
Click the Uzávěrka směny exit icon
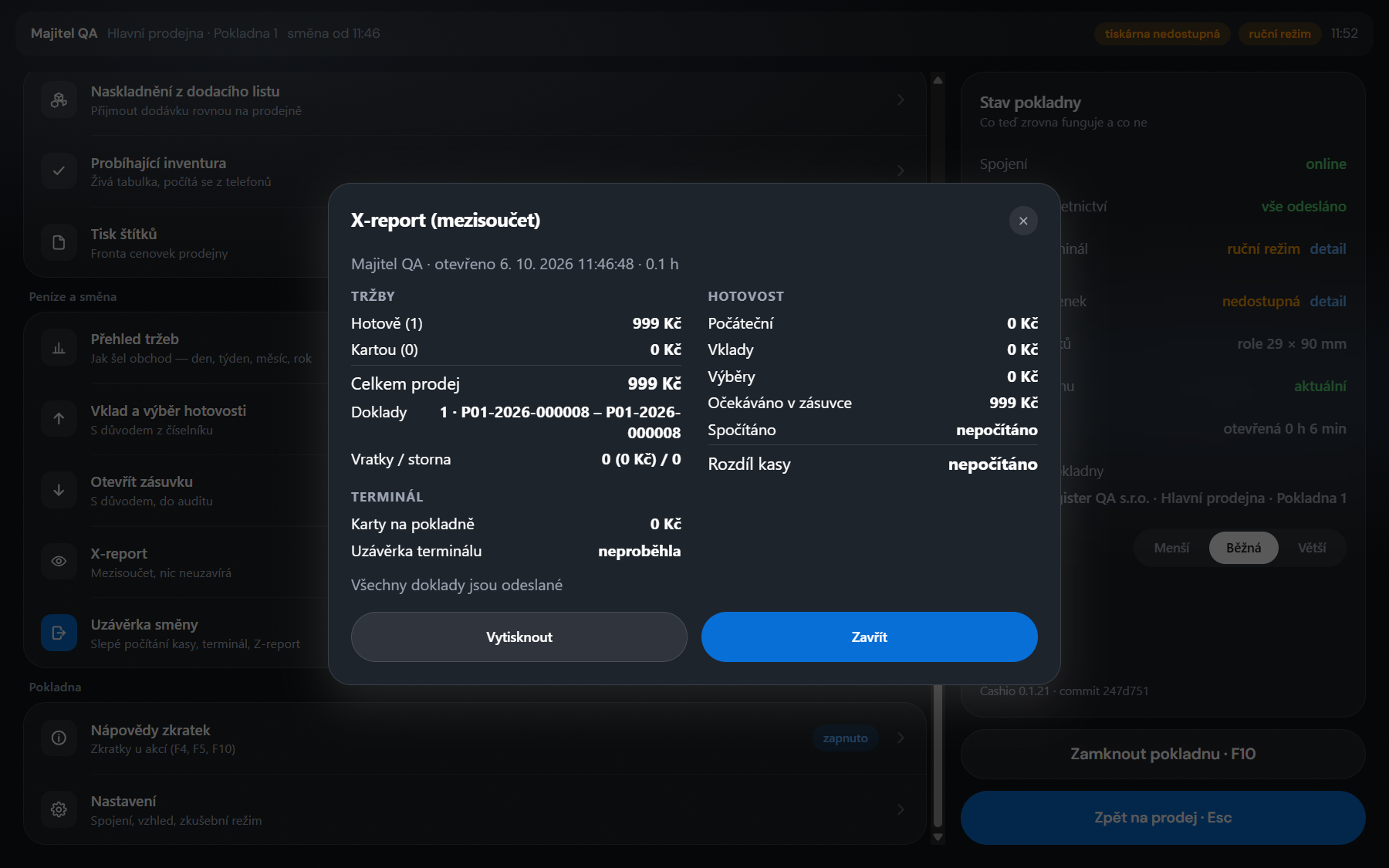click(x=59, y=633)
